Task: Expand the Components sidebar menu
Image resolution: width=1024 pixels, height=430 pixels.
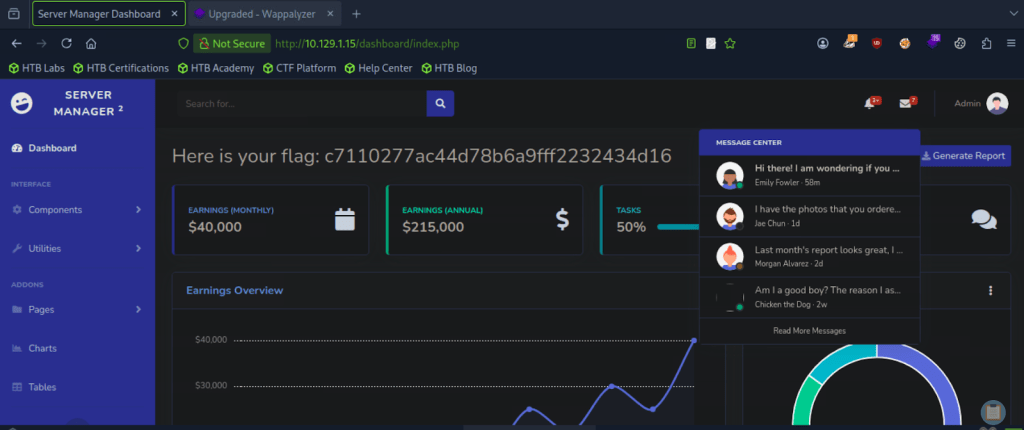Action: [76, 210]
